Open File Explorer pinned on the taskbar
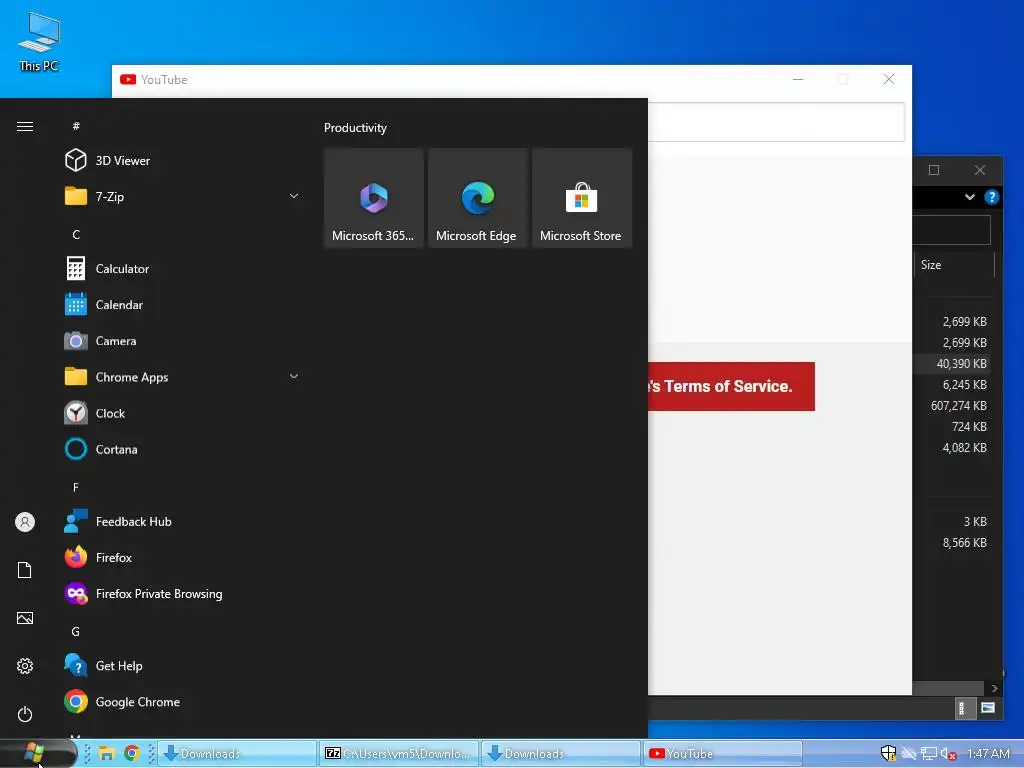The width and height of the screenshot is (1024, 768). coord(106,754)
